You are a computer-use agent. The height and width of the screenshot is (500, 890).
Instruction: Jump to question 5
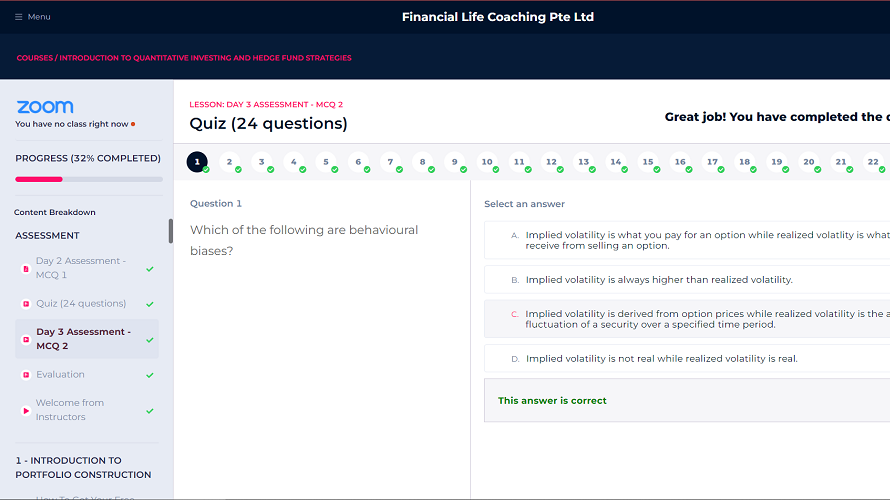(326, 162)
